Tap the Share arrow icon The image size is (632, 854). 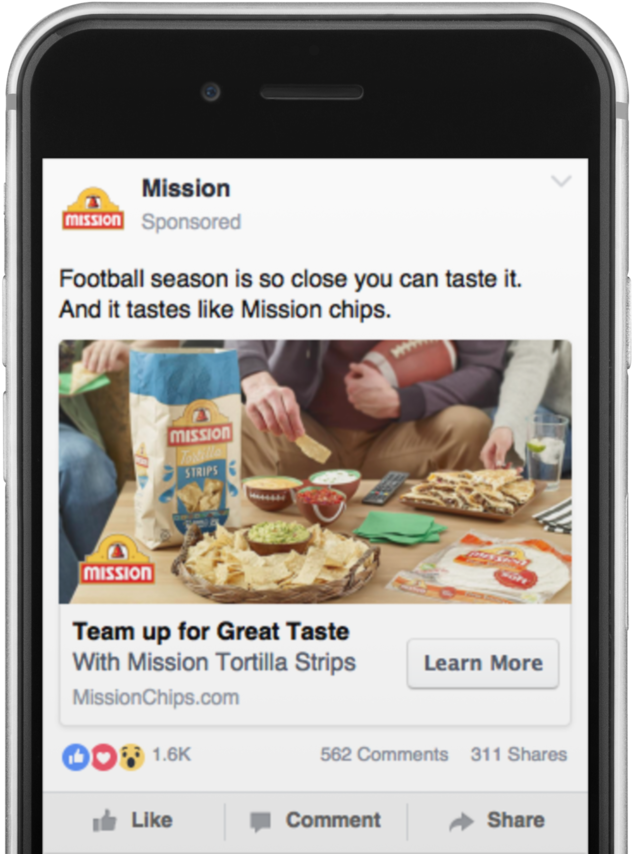click(461, 821)
